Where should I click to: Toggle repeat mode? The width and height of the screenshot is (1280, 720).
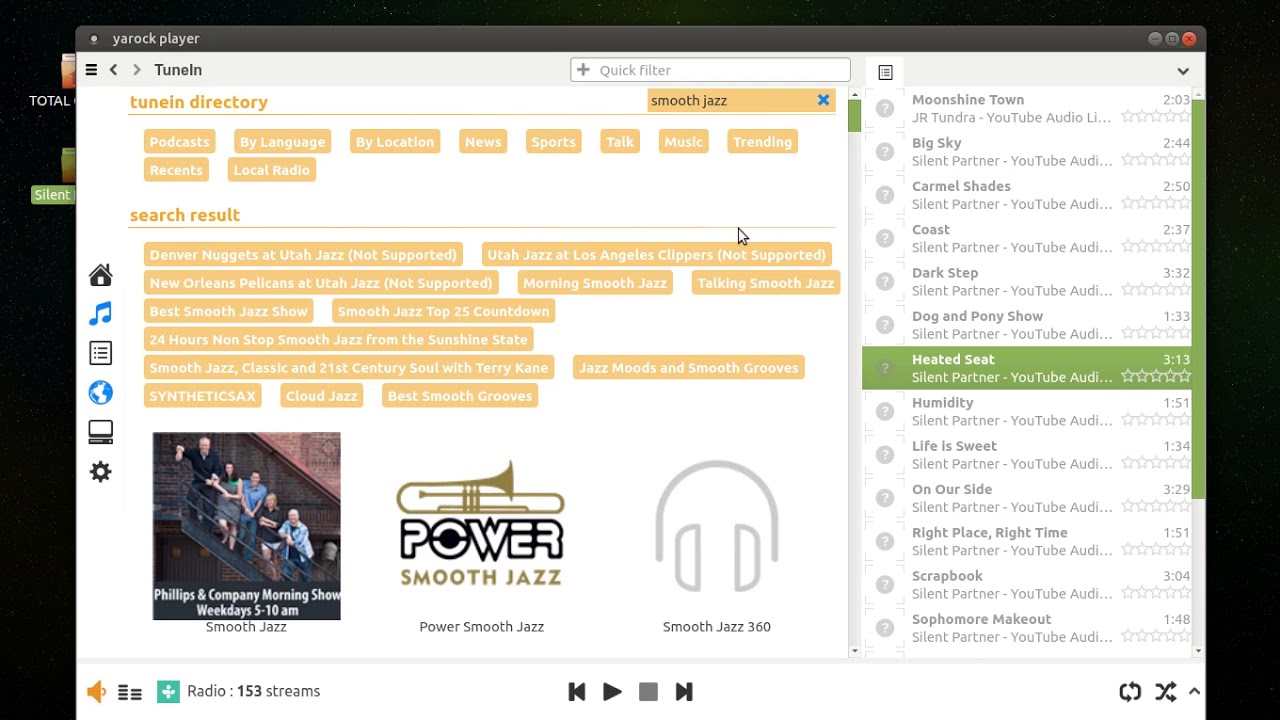(1130, 691)
